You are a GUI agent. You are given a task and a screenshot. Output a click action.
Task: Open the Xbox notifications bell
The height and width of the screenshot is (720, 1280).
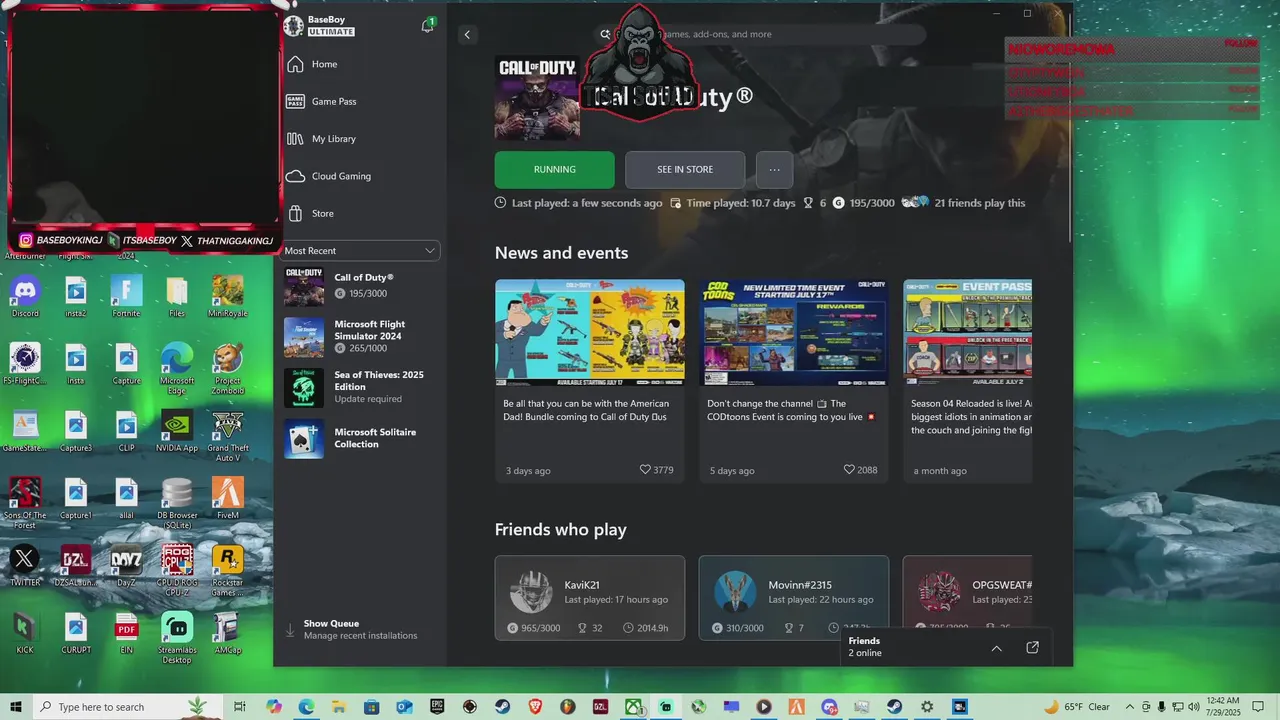coord(427,26)
